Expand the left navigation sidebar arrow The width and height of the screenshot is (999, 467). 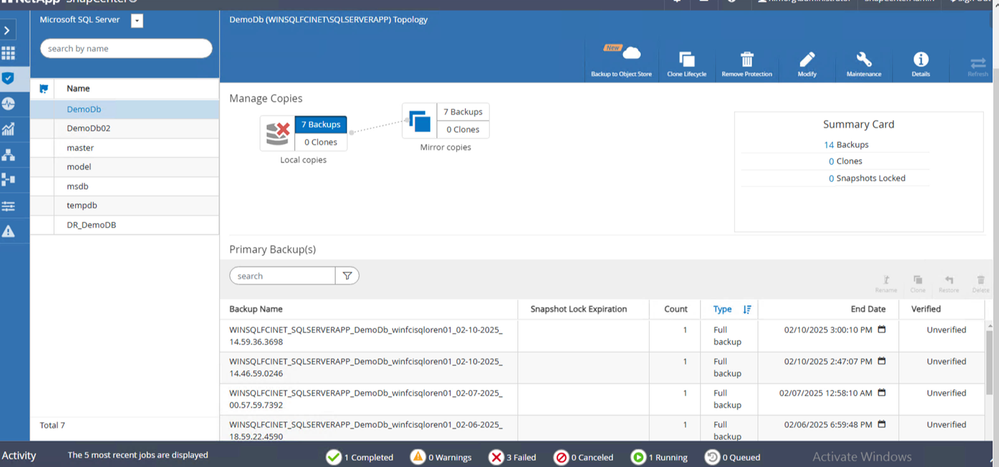pyautogui.click(x=9, y=31)
